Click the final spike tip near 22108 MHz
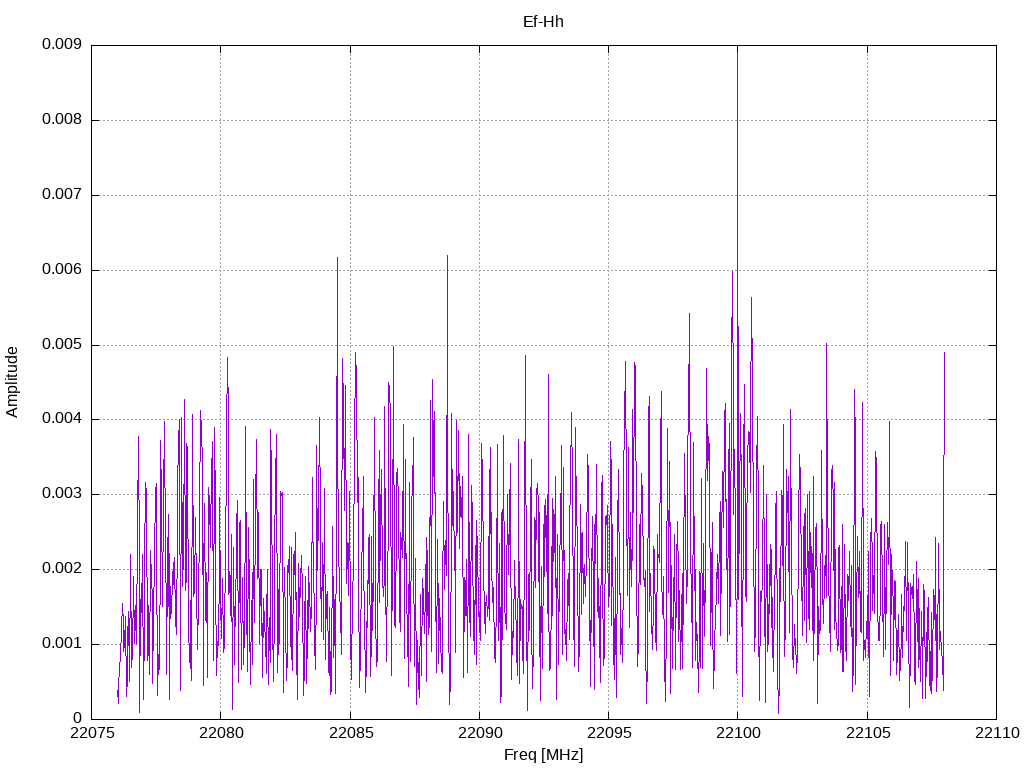 944,352
